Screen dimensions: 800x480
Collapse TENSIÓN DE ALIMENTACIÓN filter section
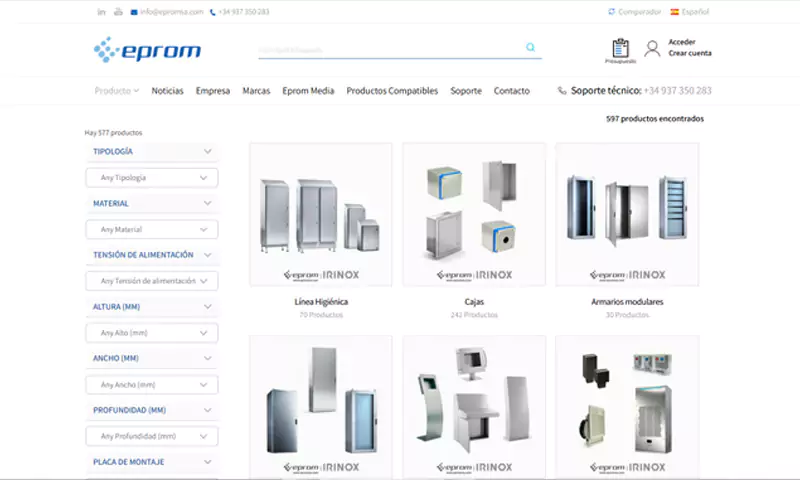coord(152,255)
